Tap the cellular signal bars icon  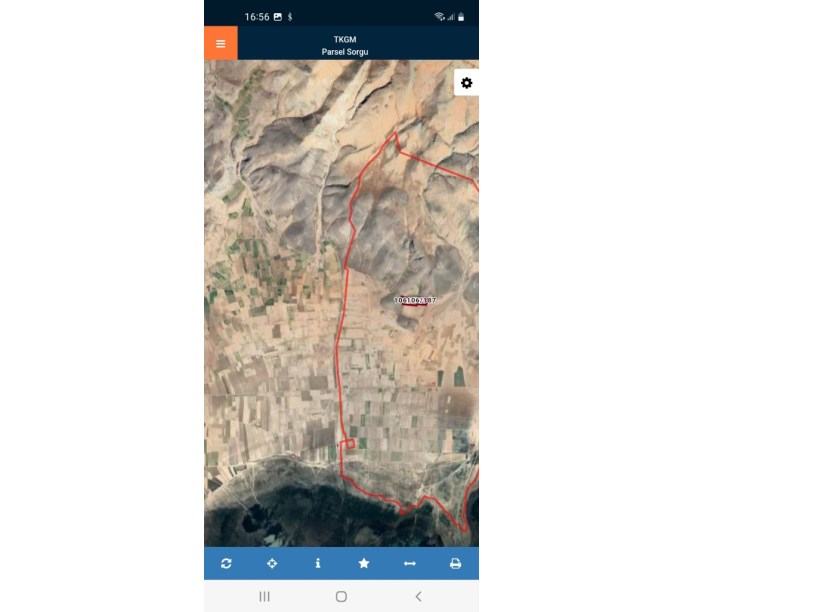tap(451, 17)
